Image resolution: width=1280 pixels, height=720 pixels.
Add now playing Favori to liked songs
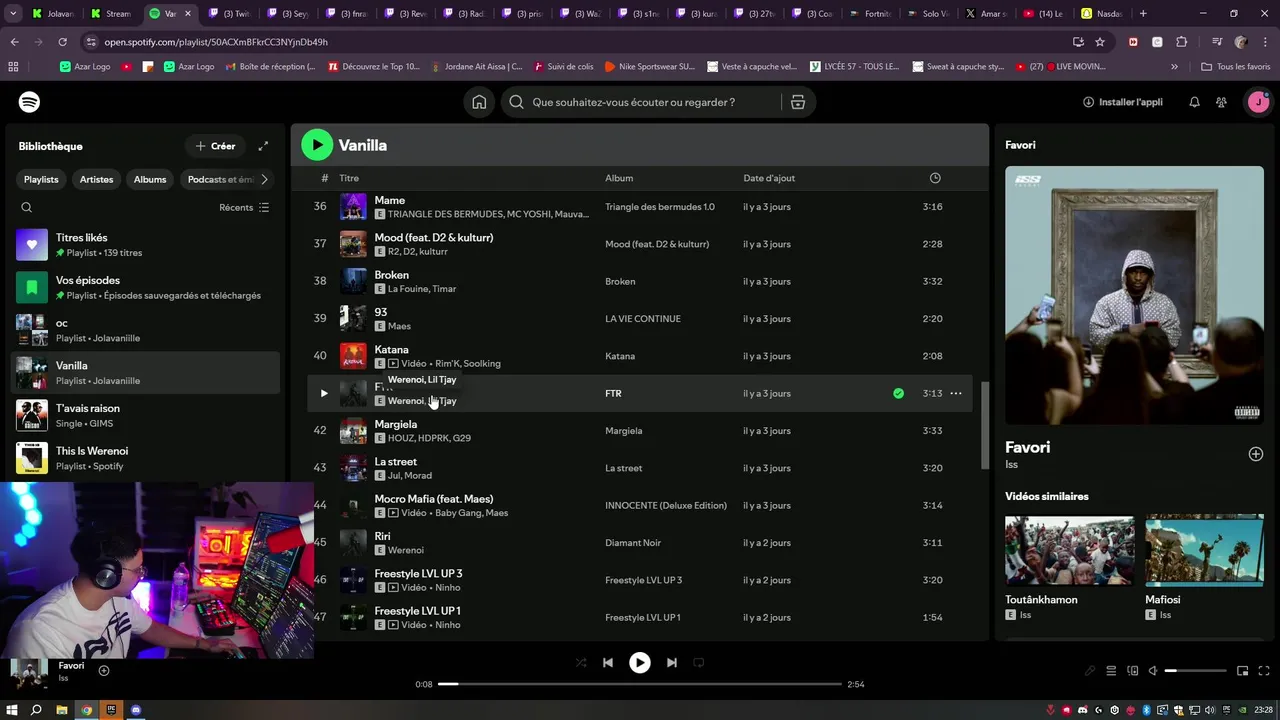(104, 671)
